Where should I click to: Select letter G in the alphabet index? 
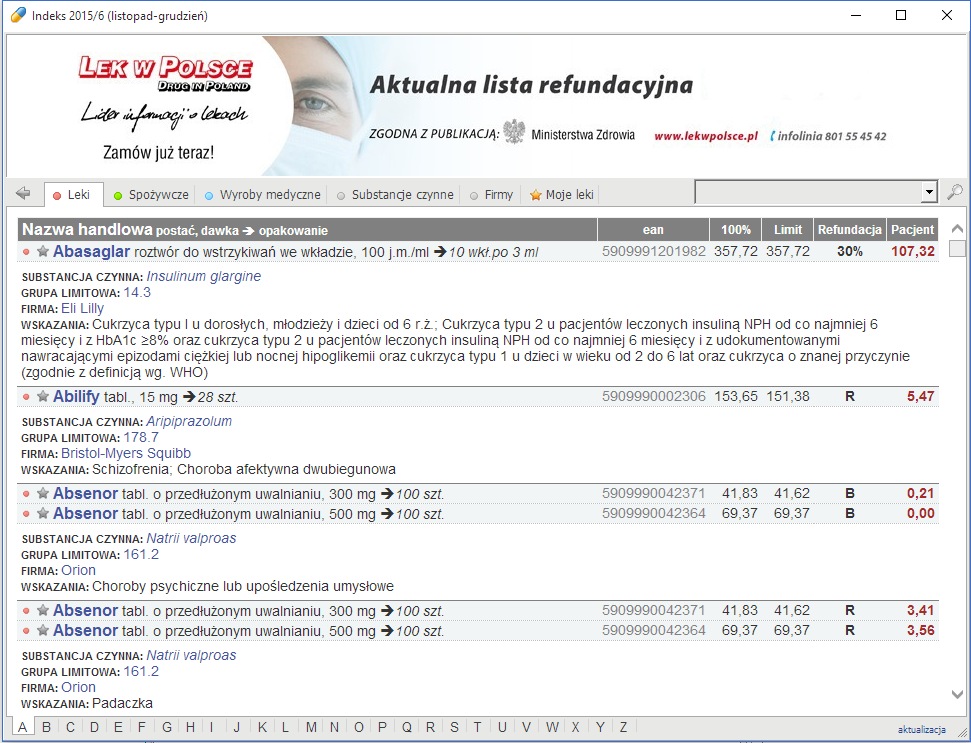167,727
